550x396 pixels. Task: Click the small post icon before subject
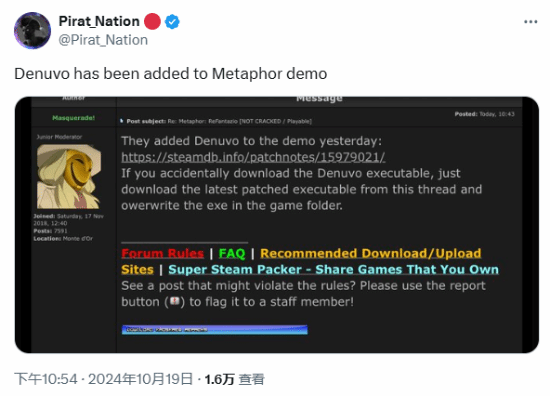(x=122, y=121)
